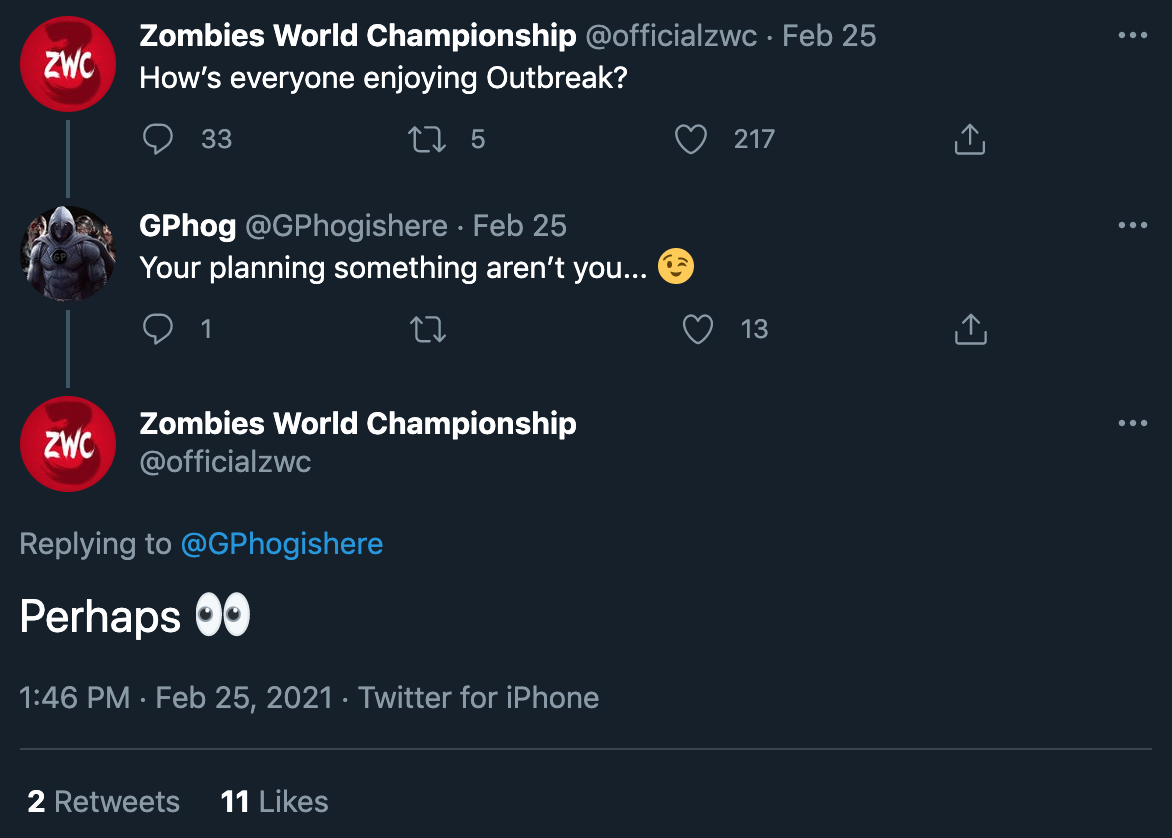Image resolution: width=1172 pixels, height=838 pixels.
Task: View the list of 2 Retweets
Action: pyautogui.click(x=104, y=801)
